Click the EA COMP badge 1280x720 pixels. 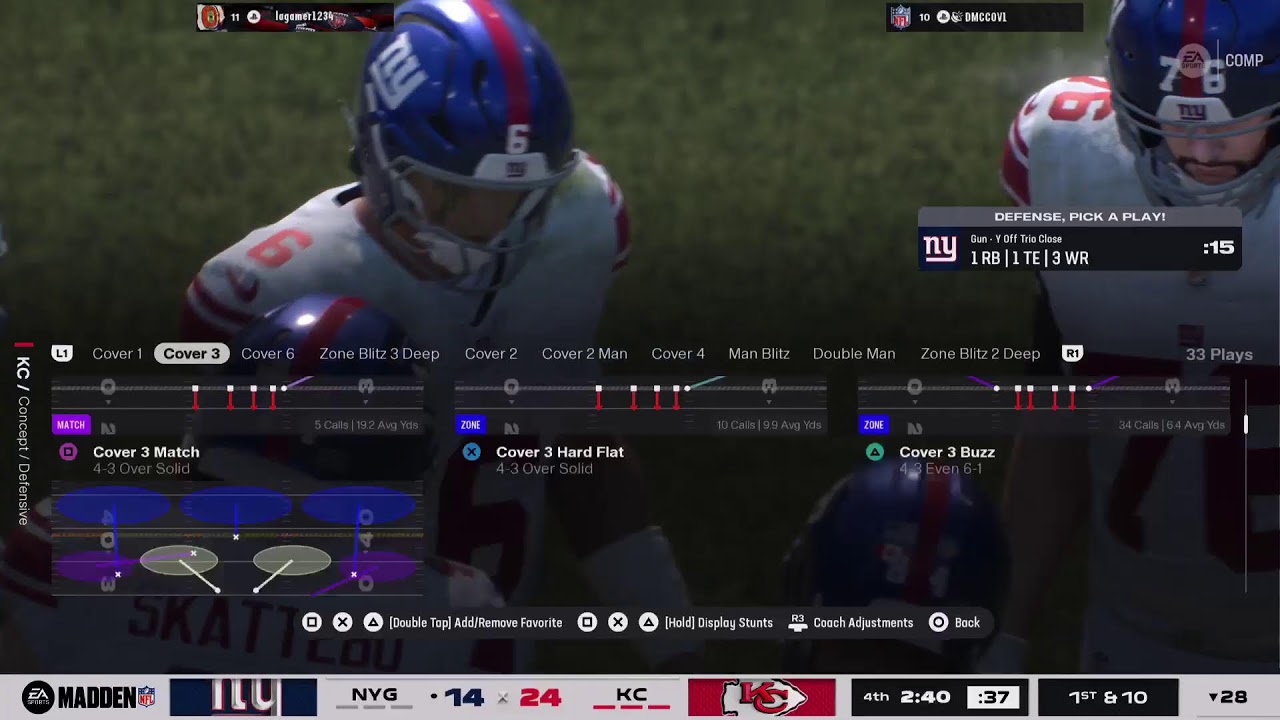[1219, 61]
